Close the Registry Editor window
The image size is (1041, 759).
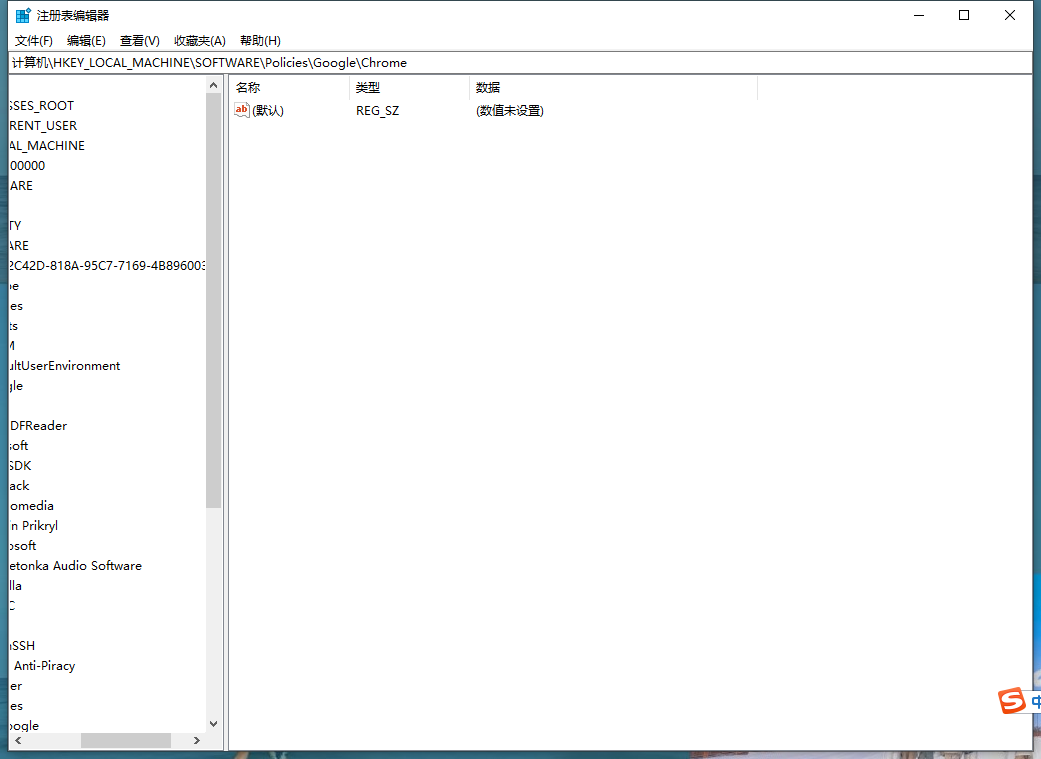coord(1010,15)
